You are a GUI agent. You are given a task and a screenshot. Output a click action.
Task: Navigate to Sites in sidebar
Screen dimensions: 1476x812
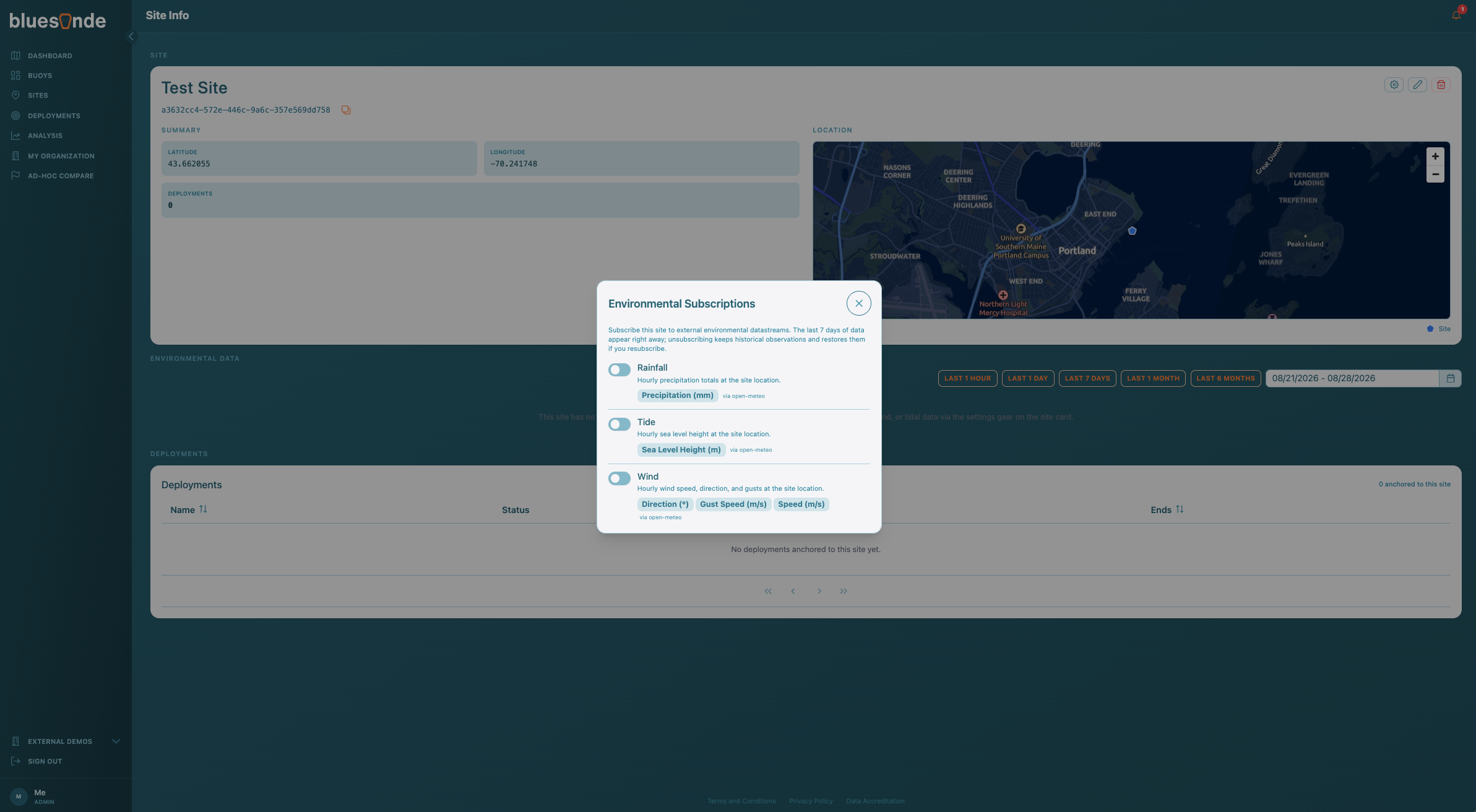[x=37, y=95]
